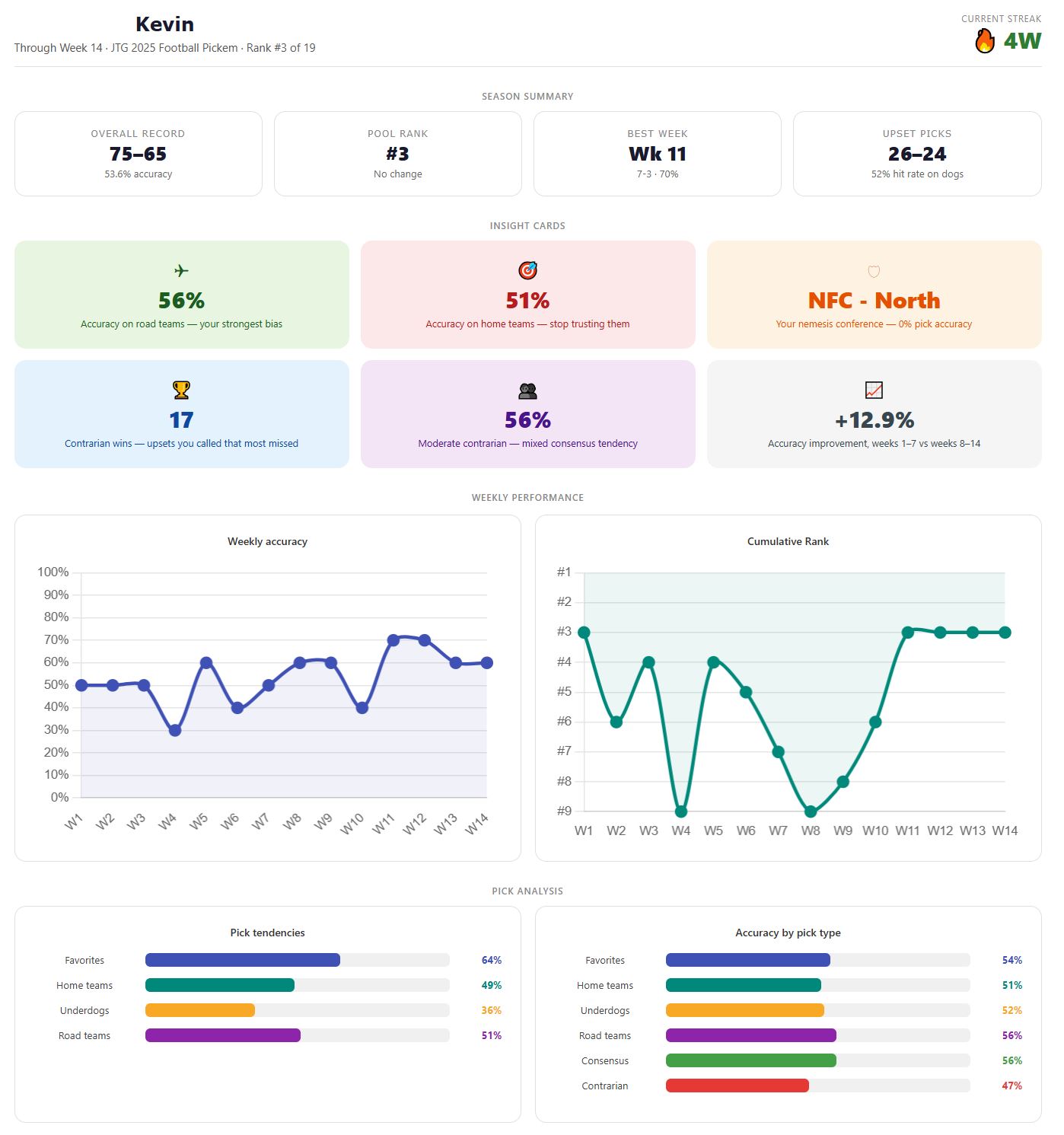The width and height of the screenshot is (1064, 1135).
Task: Click the "64%" Favorites value in Pick tendencies
Action: [x=492, y=961]
